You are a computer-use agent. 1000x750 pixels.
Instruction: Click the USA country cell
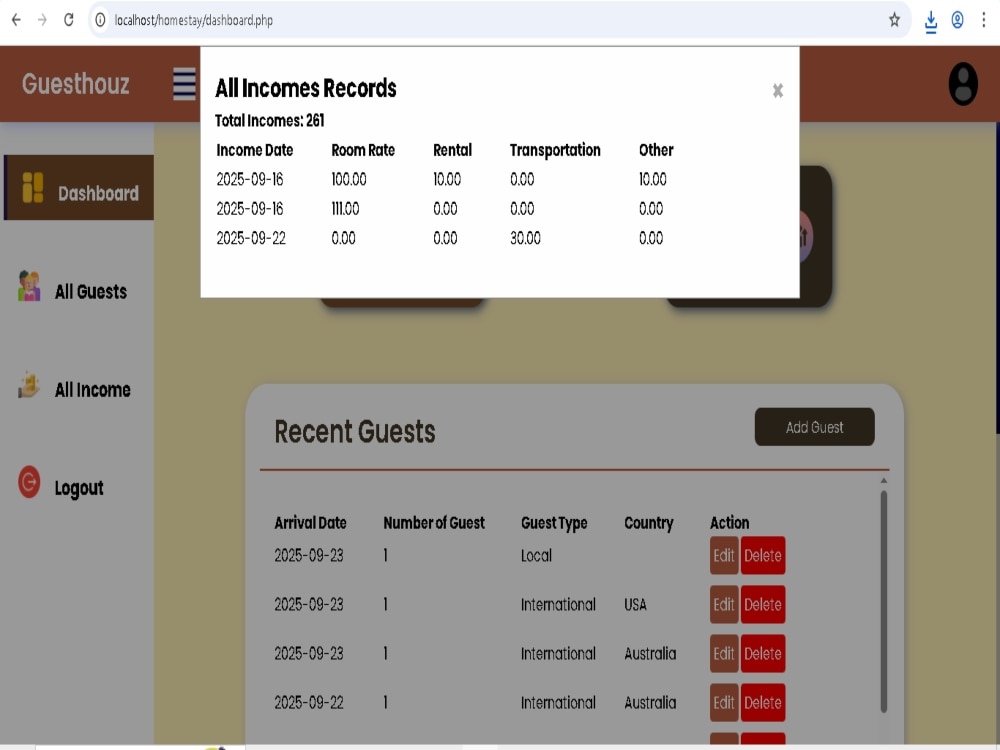pyautogui.click(x=635, y=605)
